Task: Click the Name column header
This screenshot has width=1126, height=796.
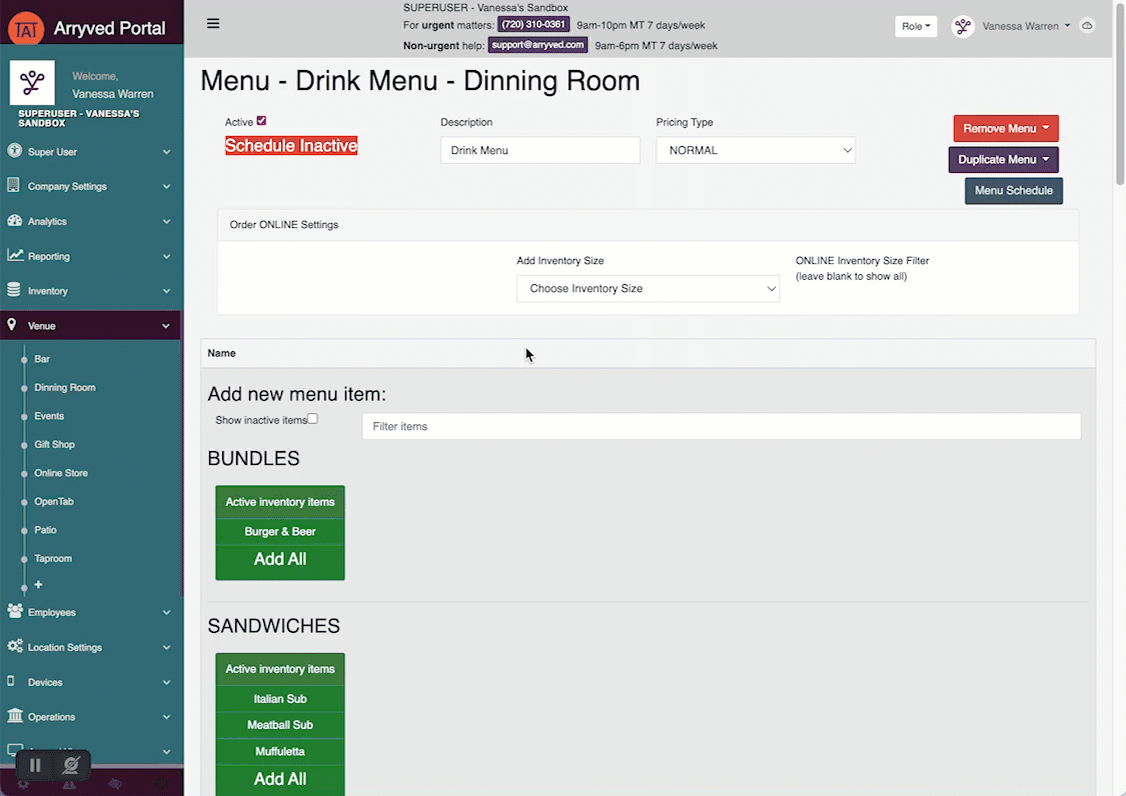Action: tap(221, 353)
